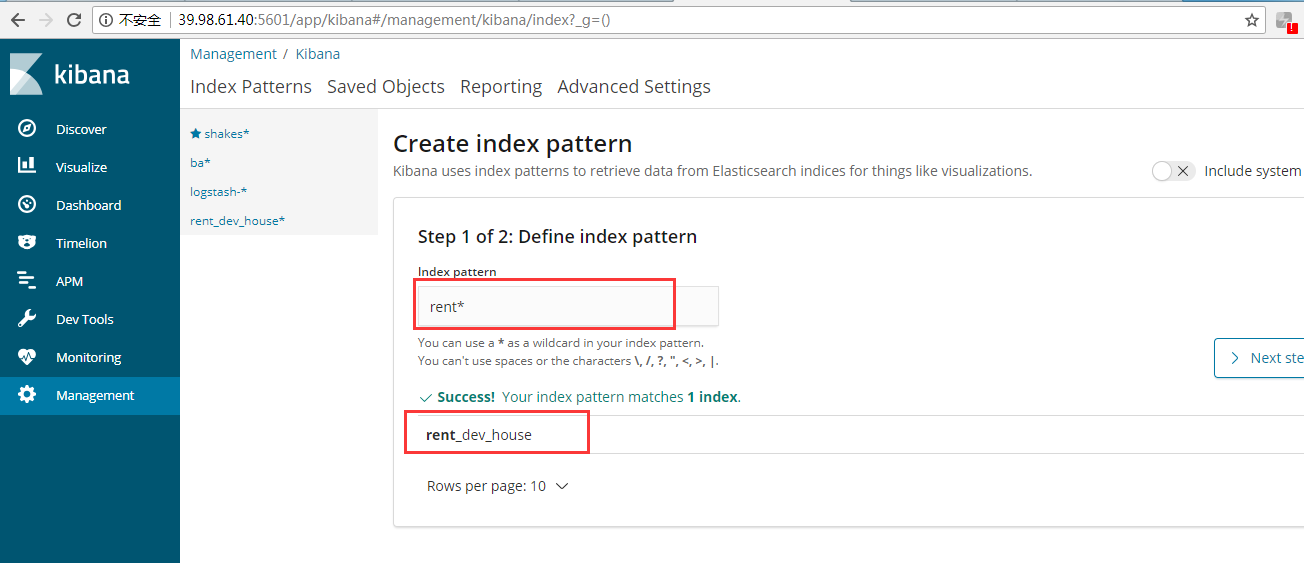
Task: Open ba* index pattern
Action: pyautogui.click(x=200, y=162)
